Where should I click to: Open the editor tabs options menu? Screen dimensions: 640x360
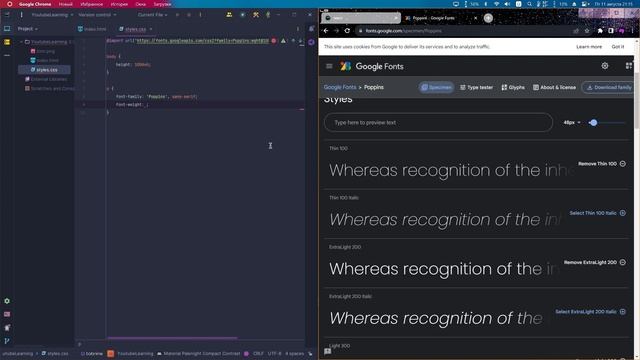pos(298,29)
